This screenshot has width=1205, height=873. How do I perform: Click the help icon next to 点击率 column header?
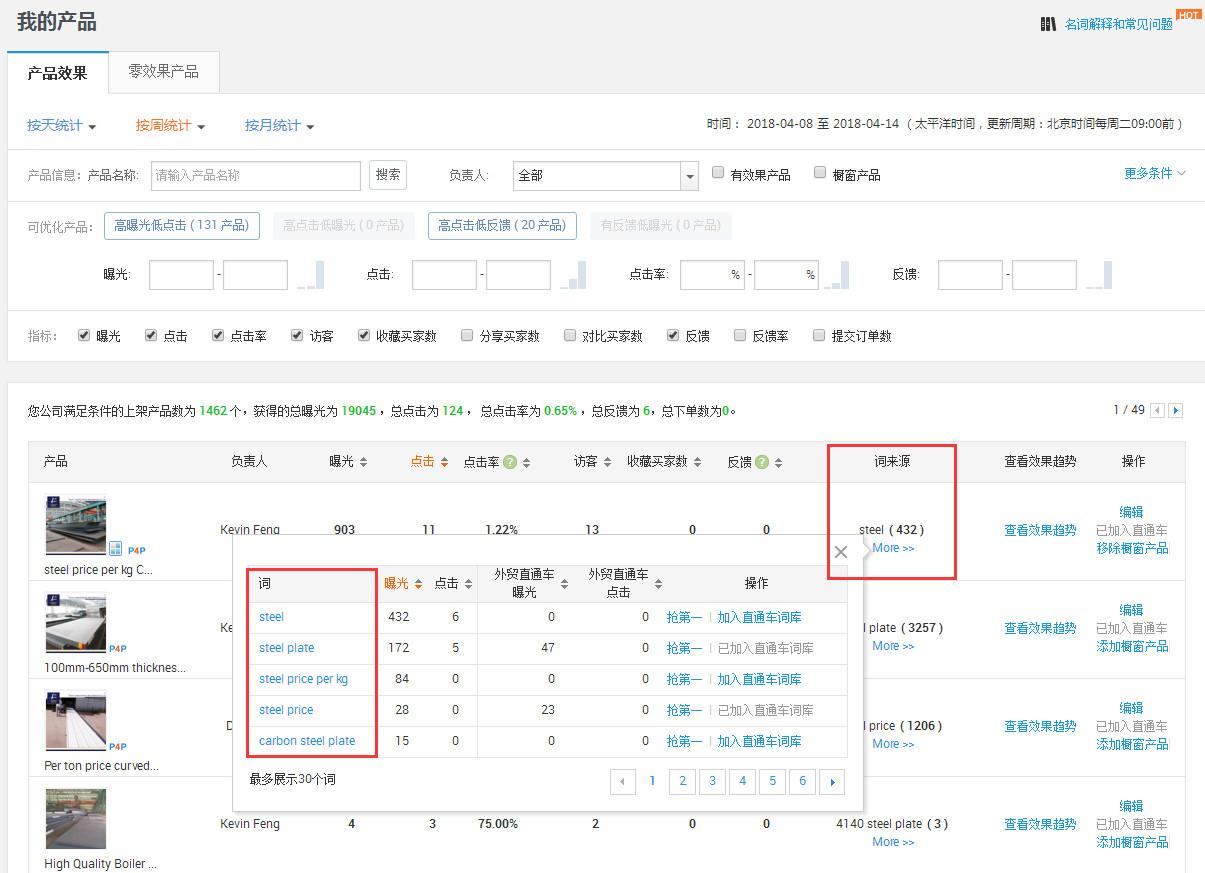pyautogui.click(x=511, y=461)
